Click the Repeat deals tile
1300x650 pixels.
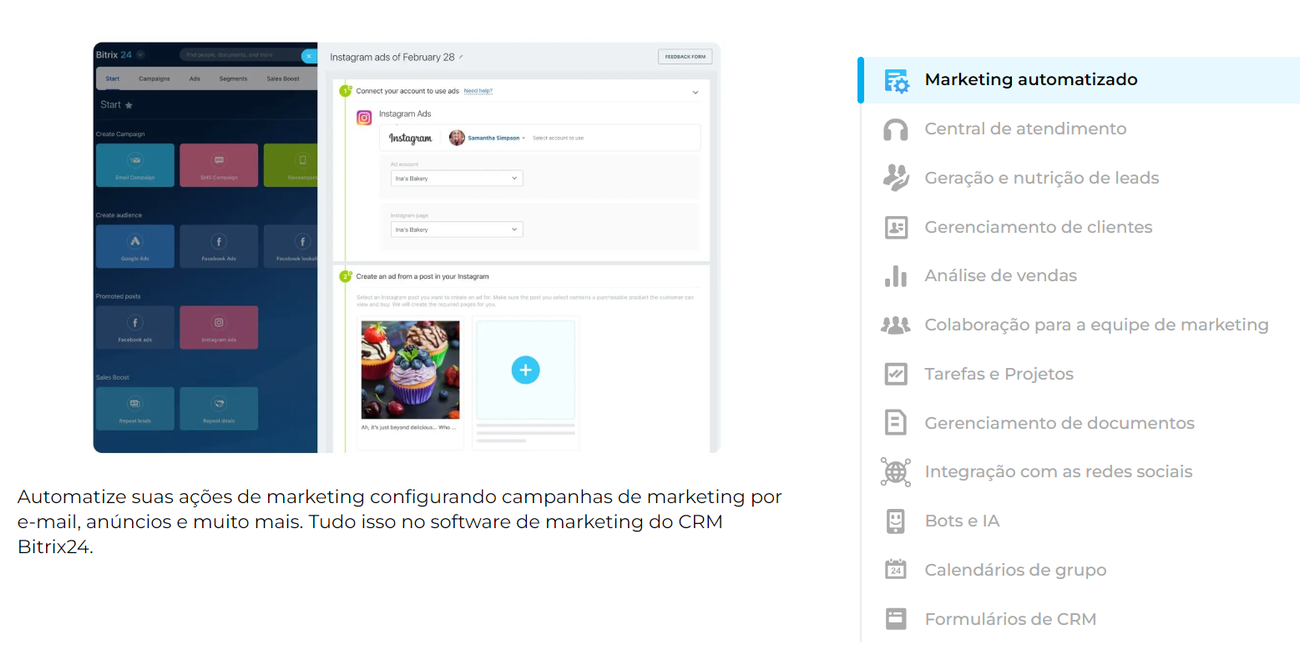(x=219, y=408)
